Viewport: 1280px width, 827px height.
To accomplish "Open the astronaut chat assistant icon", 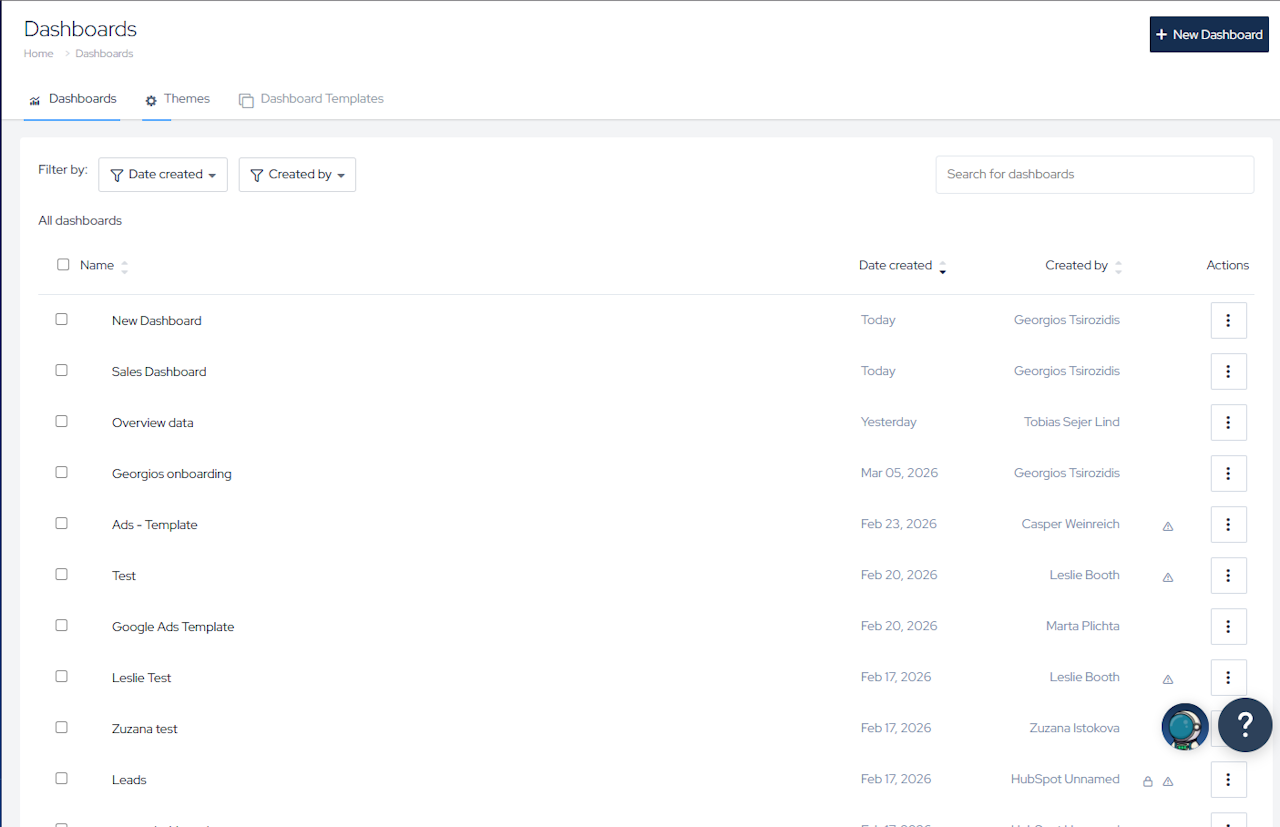I will (1185, 726).
